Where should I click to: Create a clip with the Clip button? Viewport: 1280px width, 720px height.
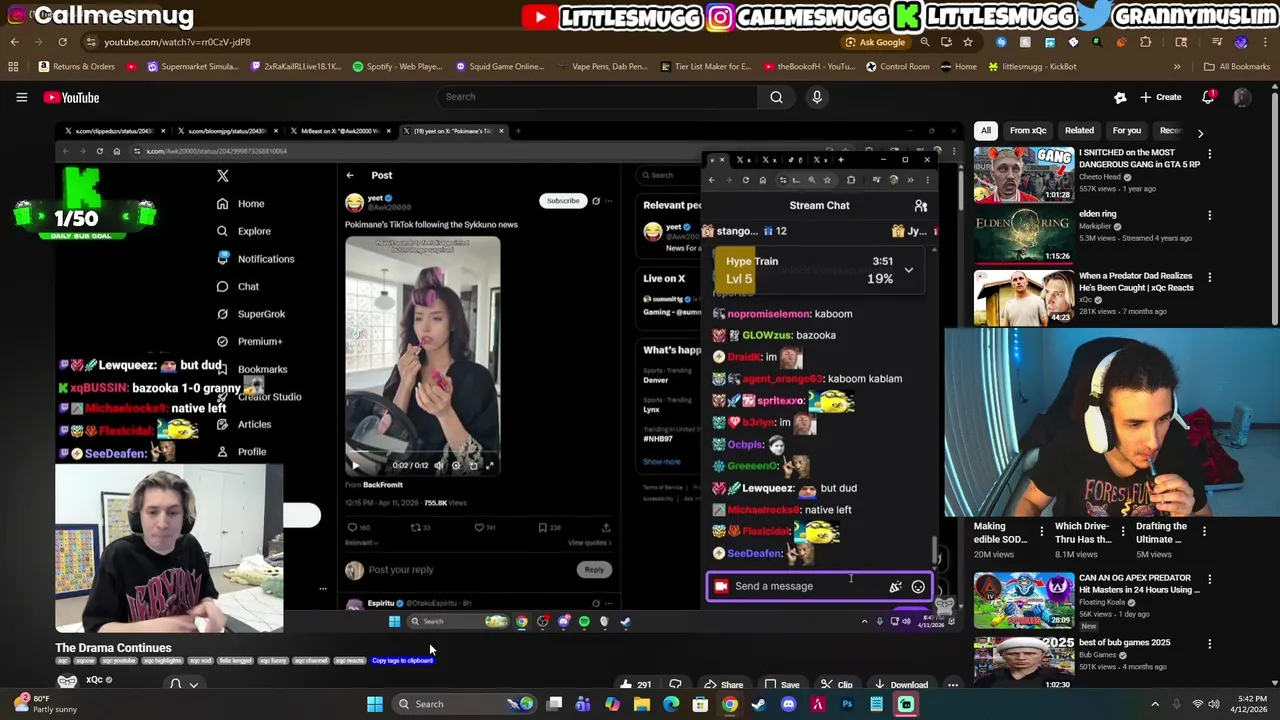pos(836,685)
